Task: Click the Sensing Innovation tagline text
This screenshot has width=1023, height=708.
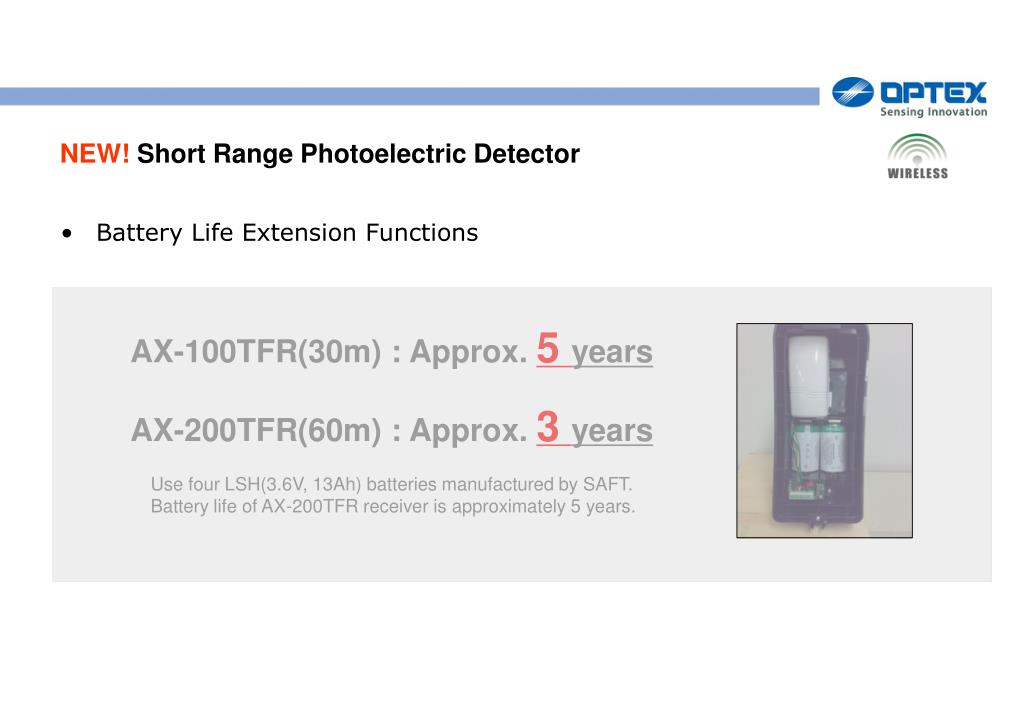Action: point(934,112)
